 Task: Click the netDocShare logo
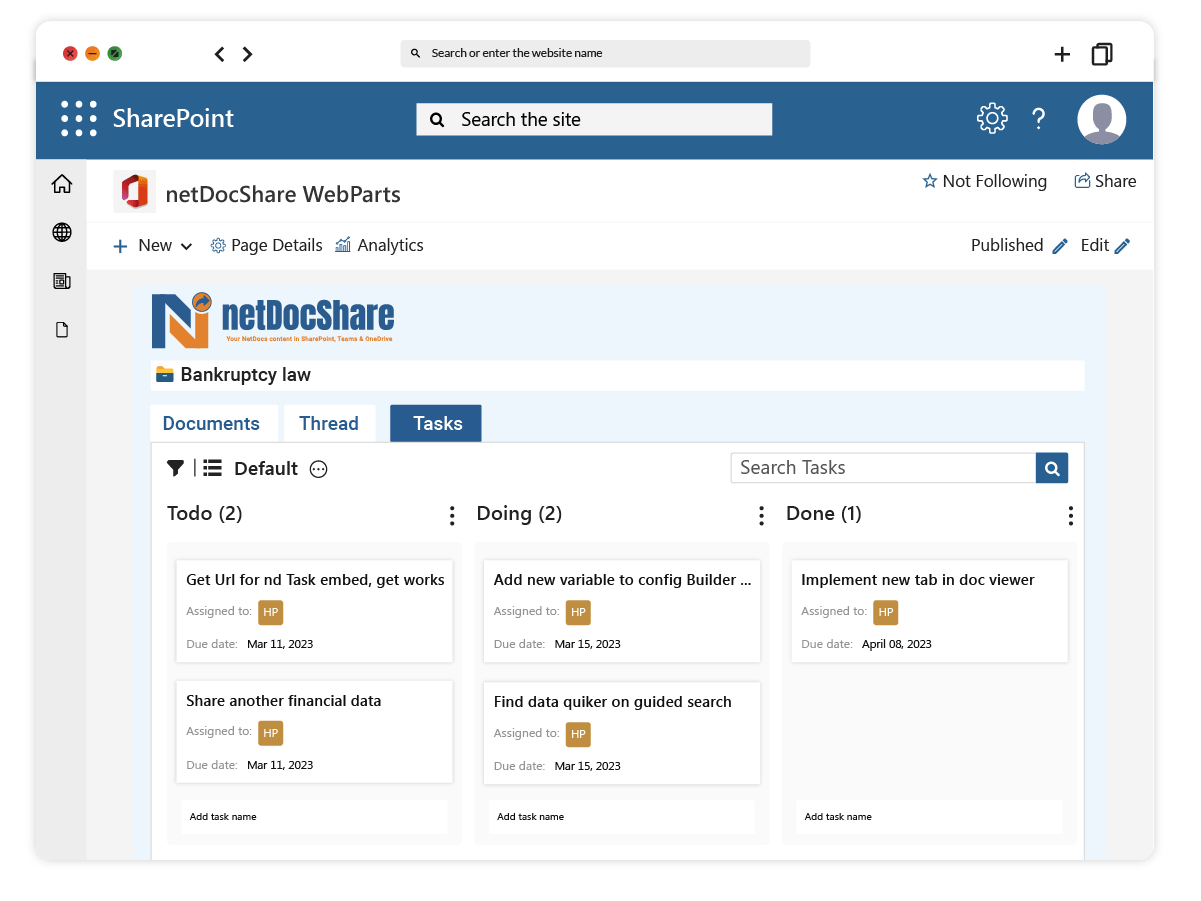pos(273,320)
